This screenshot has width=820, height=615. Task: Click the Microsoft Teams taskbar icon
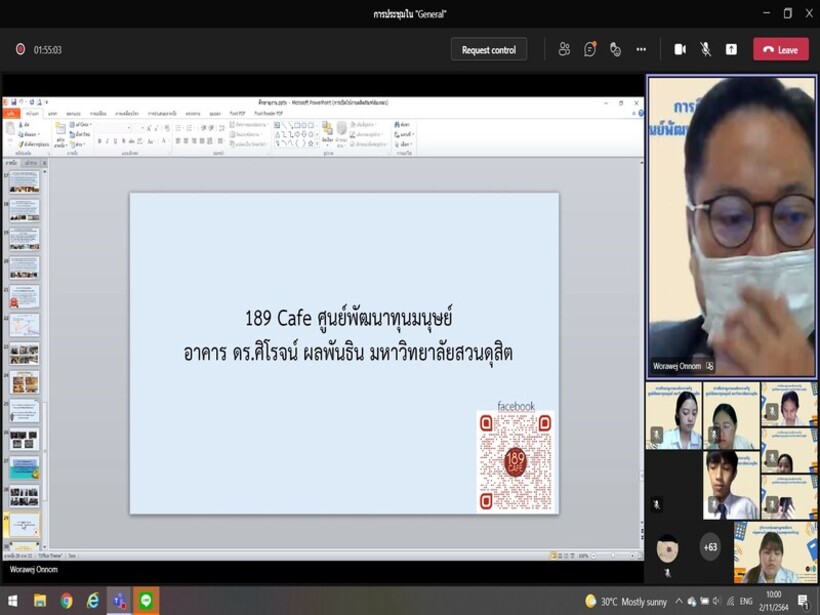tap(119, 600)
